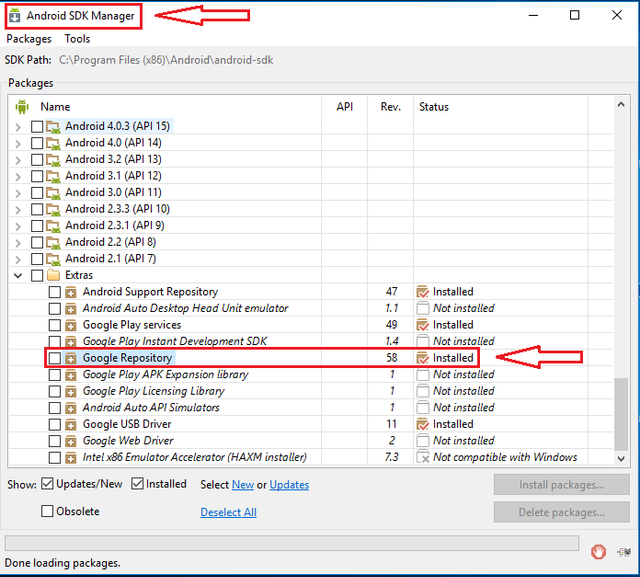
Task: Click the scroll up arrow of package list
Action: point(621,104)
